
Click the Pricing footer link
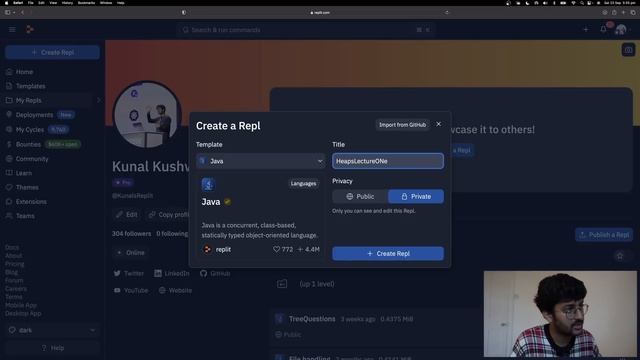tap(15, 264)
